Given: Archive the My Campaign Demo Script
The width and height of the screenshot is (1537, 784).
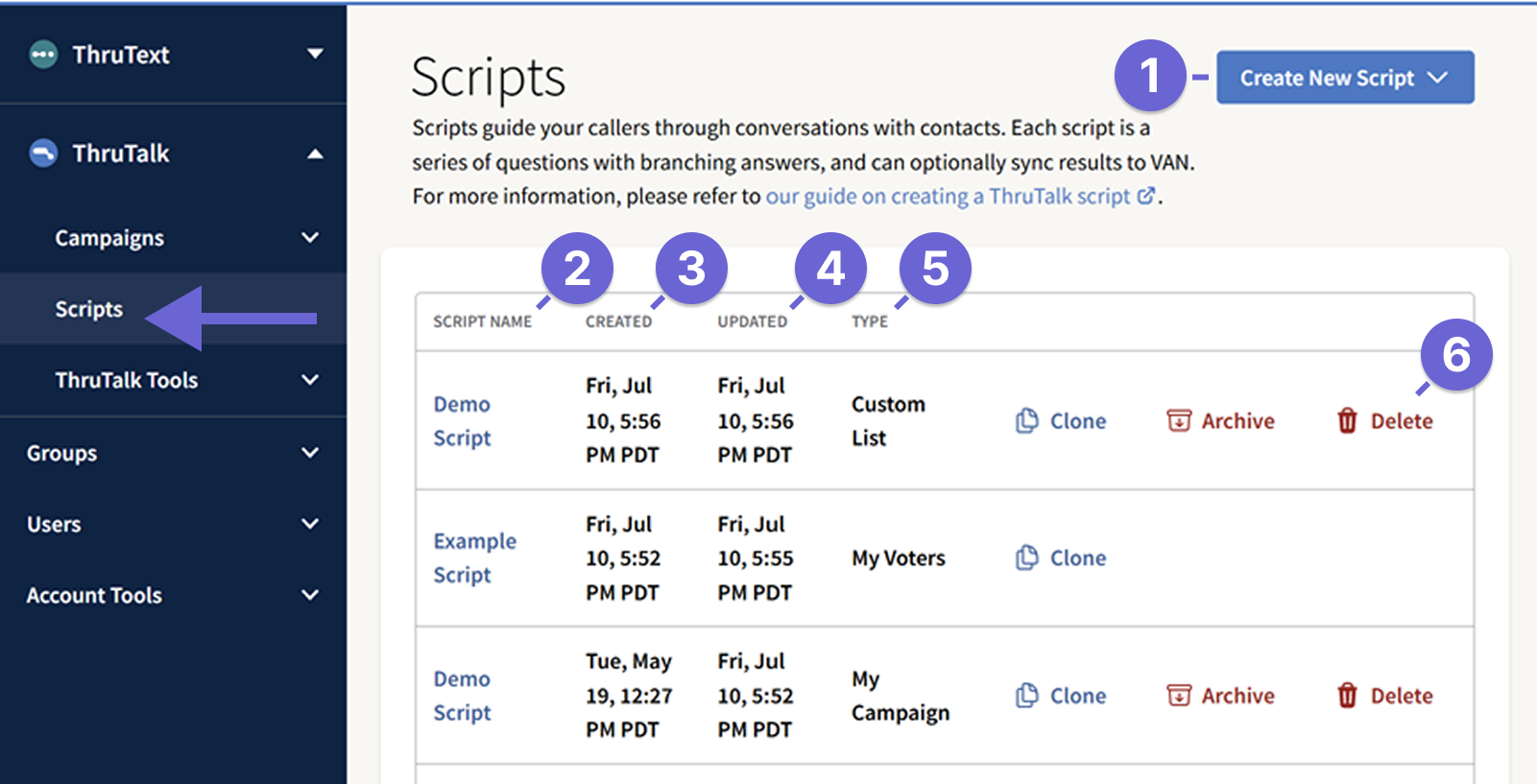Looking at the screenshot, I should pos(1220,695).
